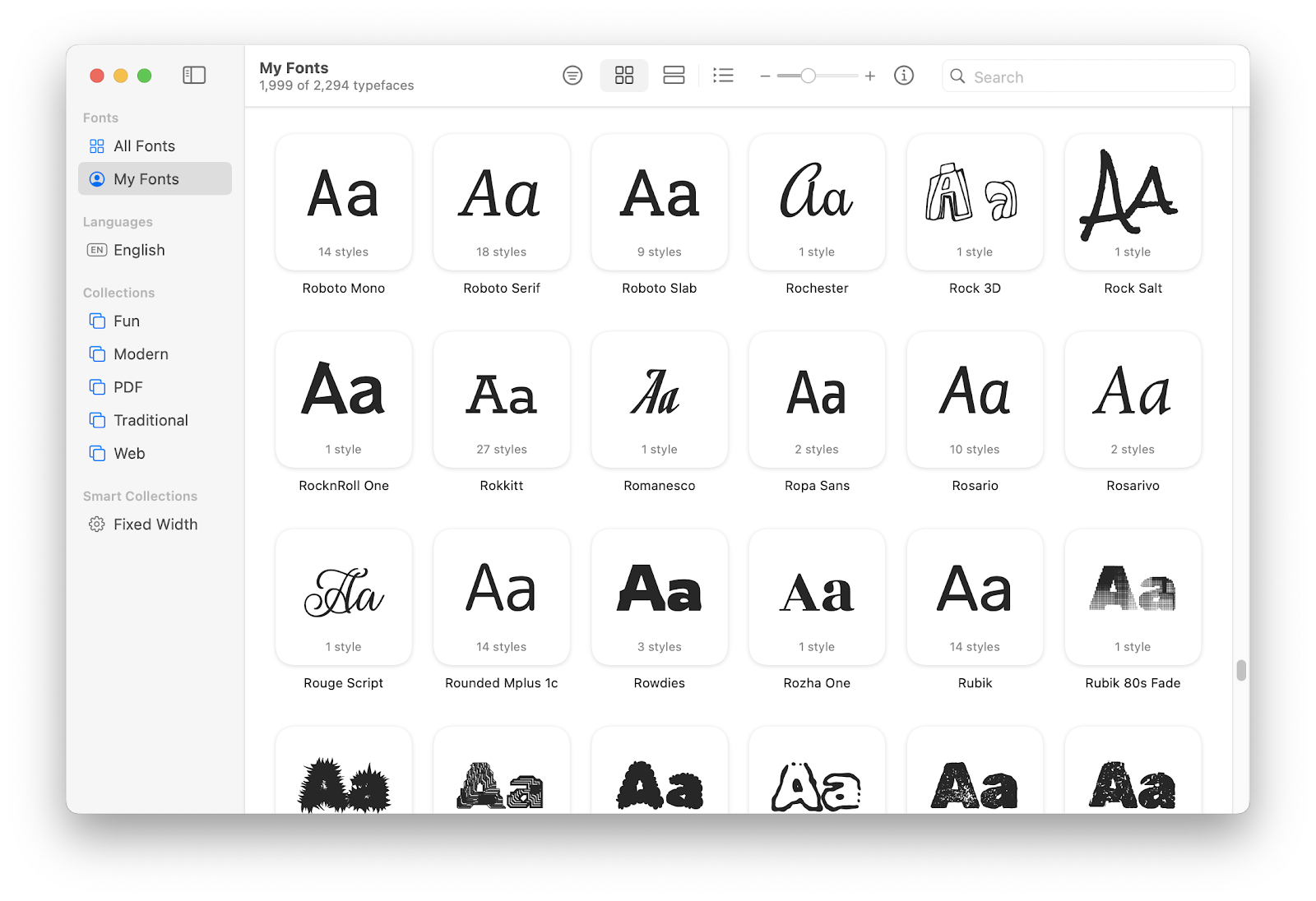The height and width of the screenshot is (901, 1316).
Task: Click the "27 styles" count text
Action: click(502, 450)
